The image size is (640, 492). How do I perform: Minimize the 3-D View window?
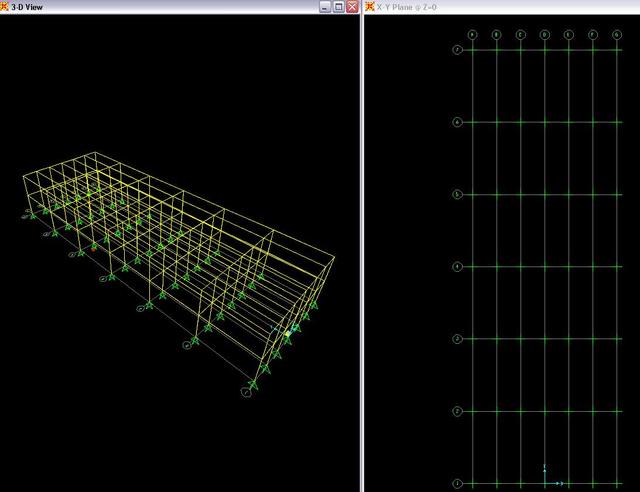(x=325, y=7)
